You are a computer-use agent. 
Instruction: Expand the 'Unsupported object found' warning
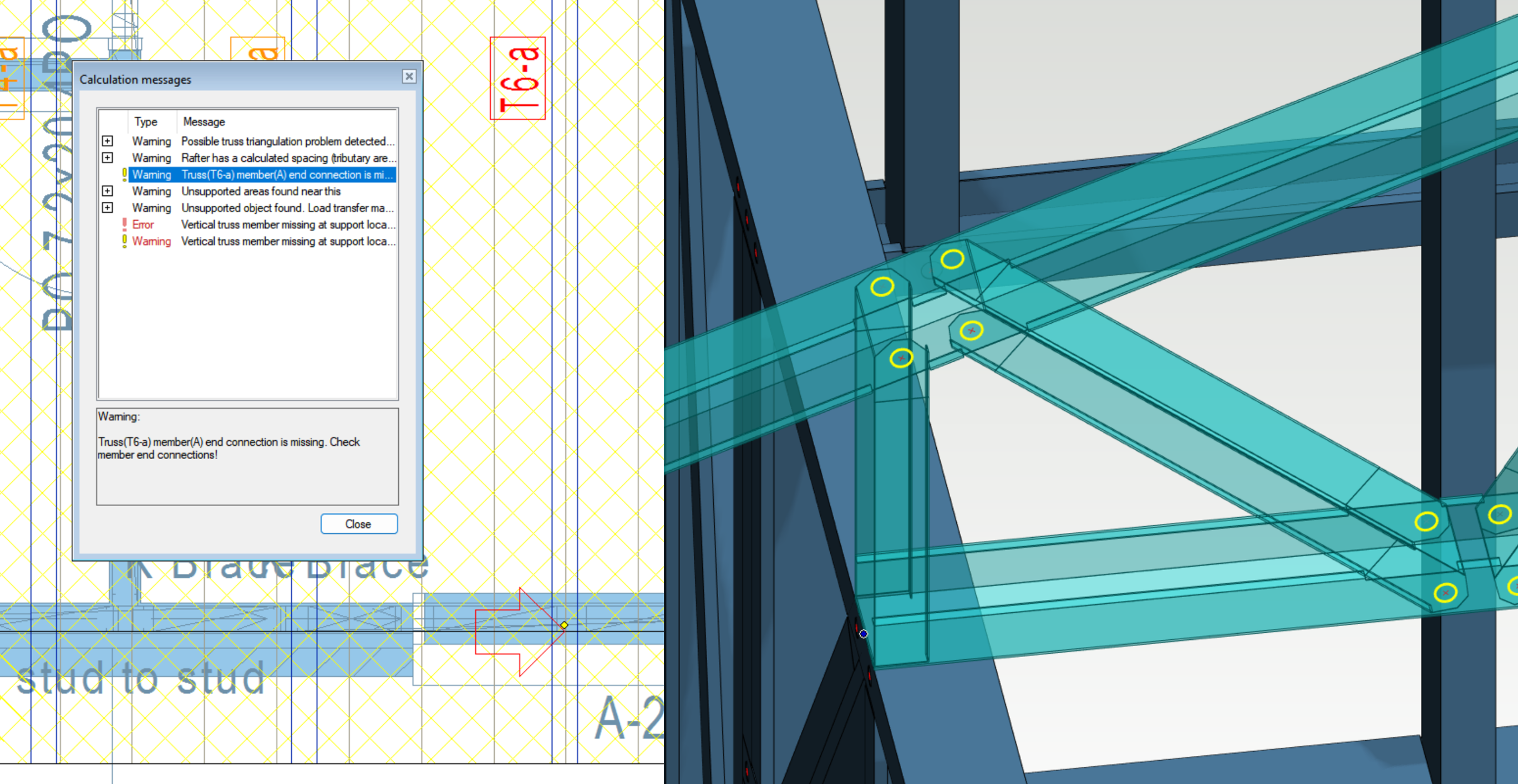click(108, 207)
